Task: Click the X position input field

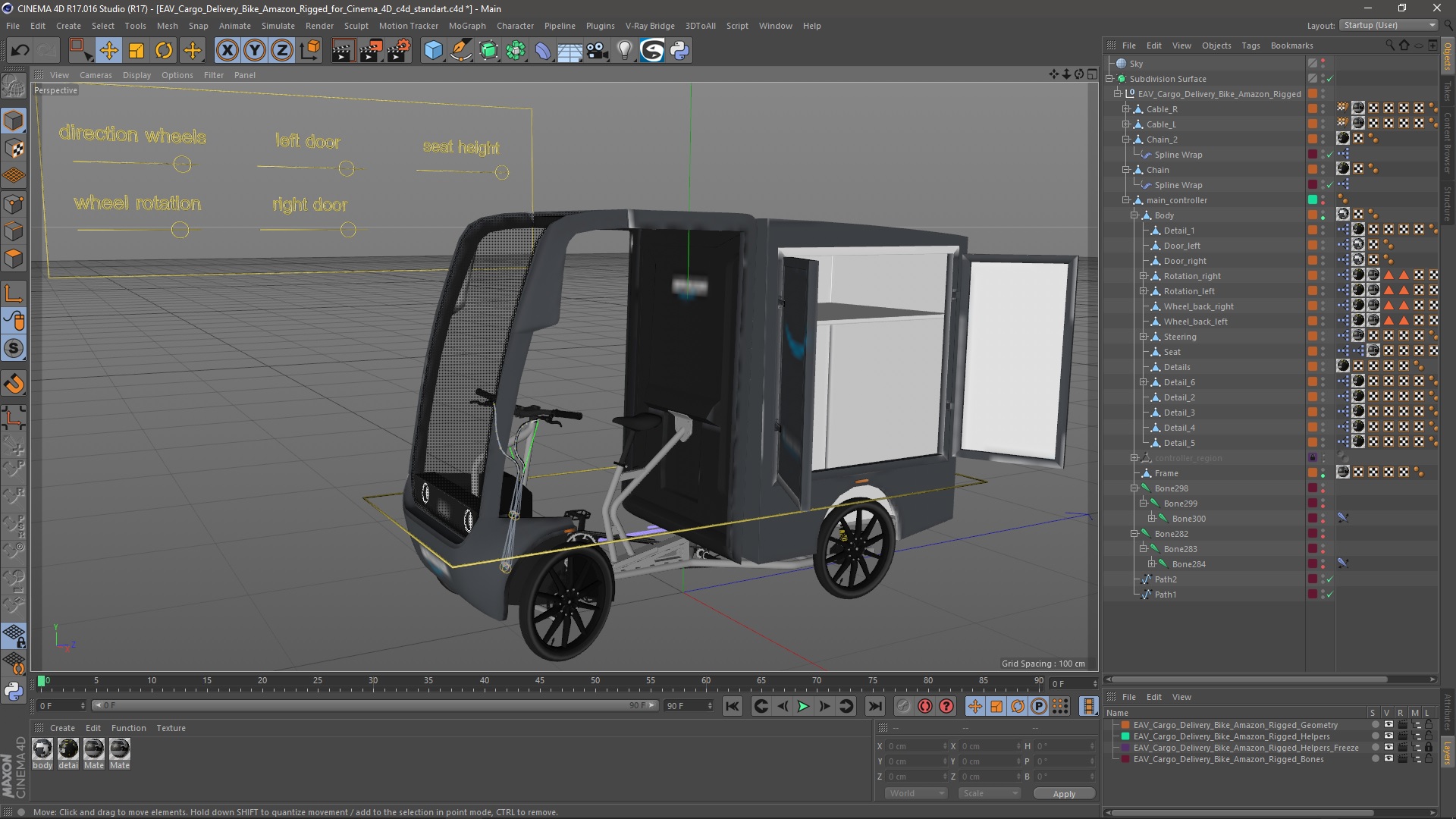Action: [916, 746]
